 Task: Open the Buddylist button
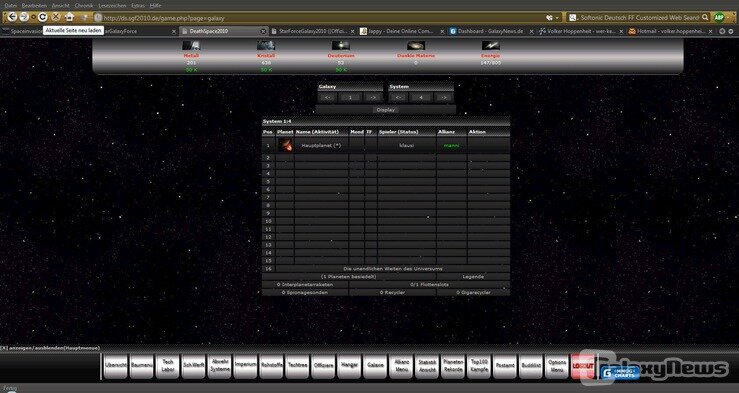[531, 366]
